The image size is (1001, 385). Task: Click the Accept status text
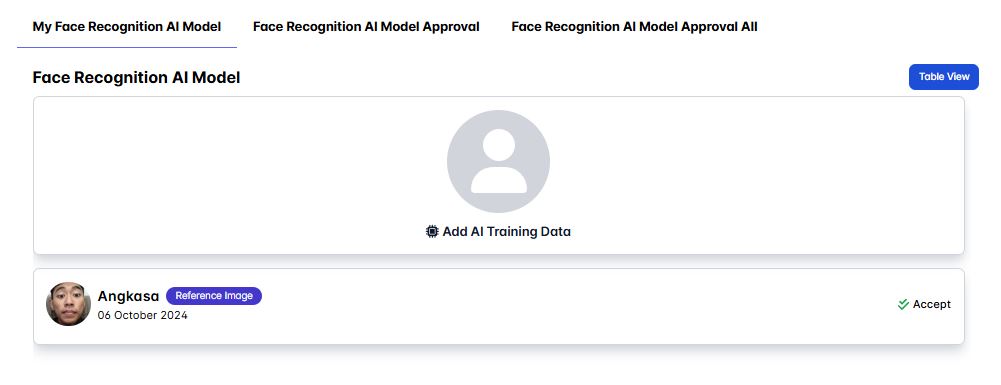tap(931, 305)
